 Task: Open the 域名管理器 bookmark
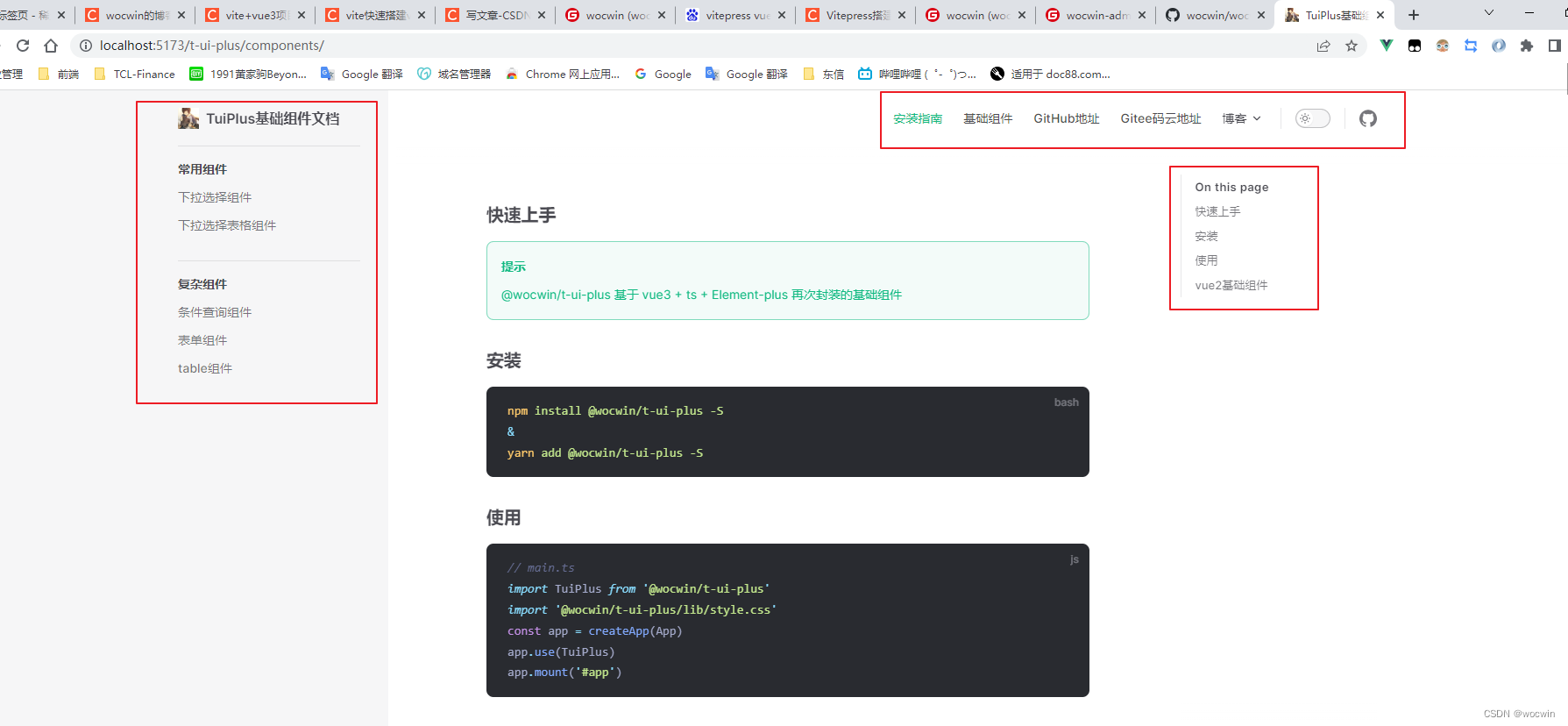click(x=454, y=75)
